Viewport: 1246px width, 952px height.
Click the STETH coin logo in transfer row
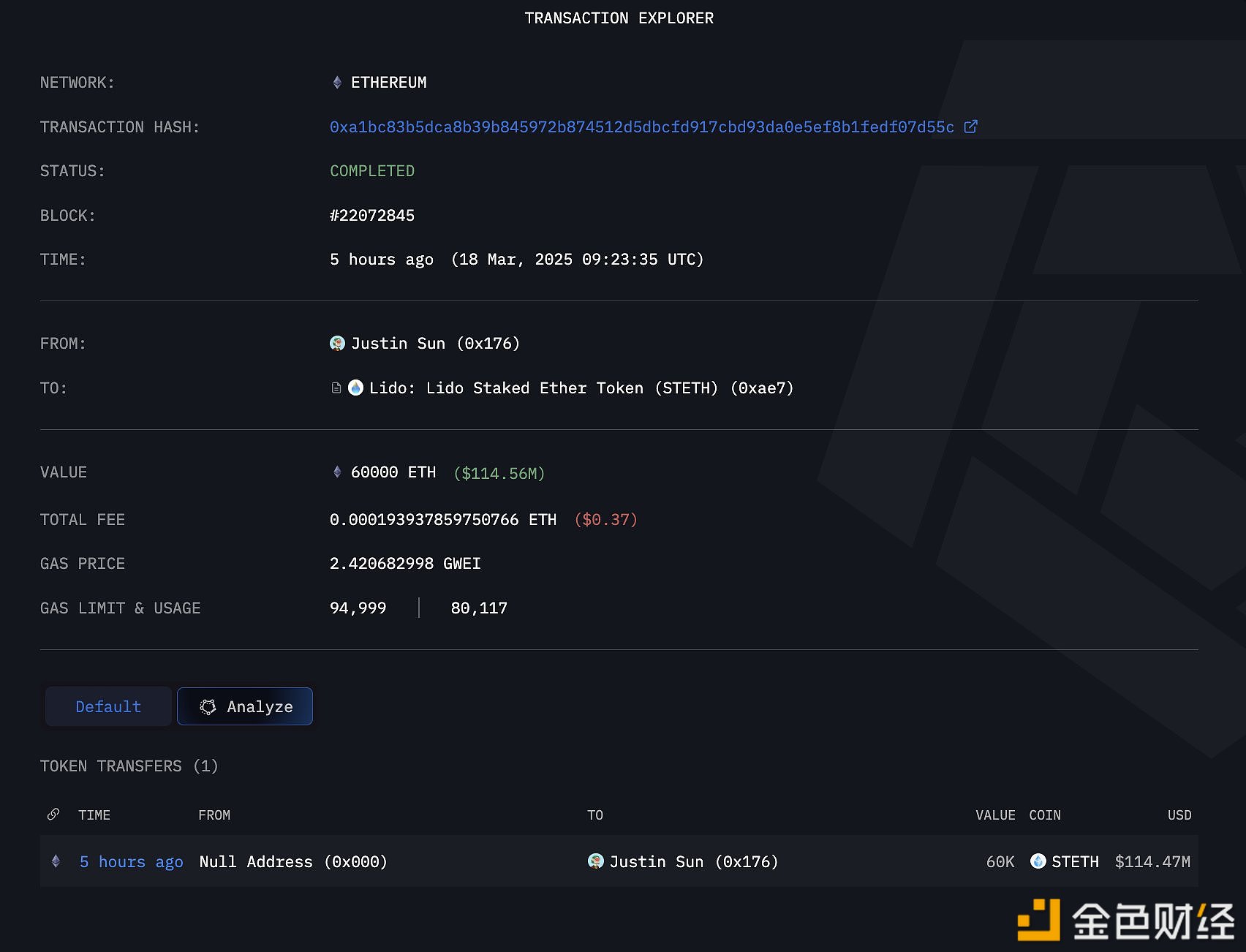(1038, 861)
